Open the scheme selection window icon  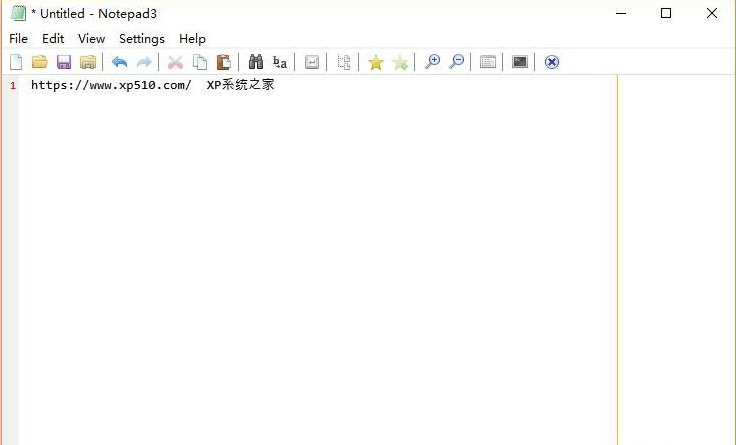(x=488, y=62)
